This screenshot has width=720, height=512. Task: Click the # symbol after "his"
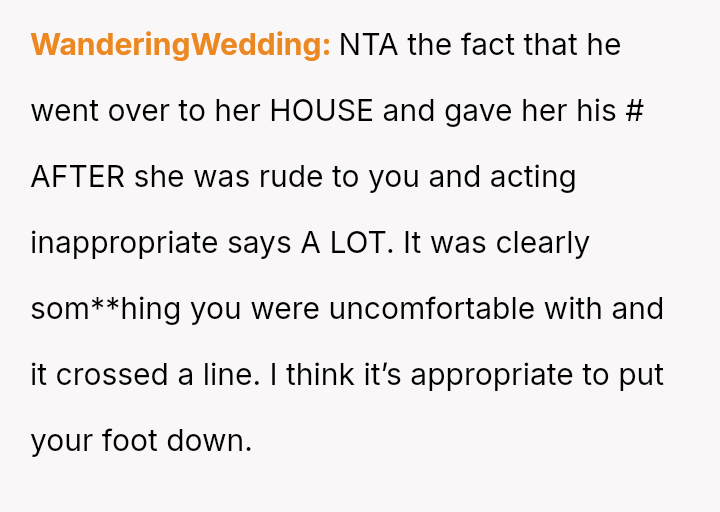point(632,111)
